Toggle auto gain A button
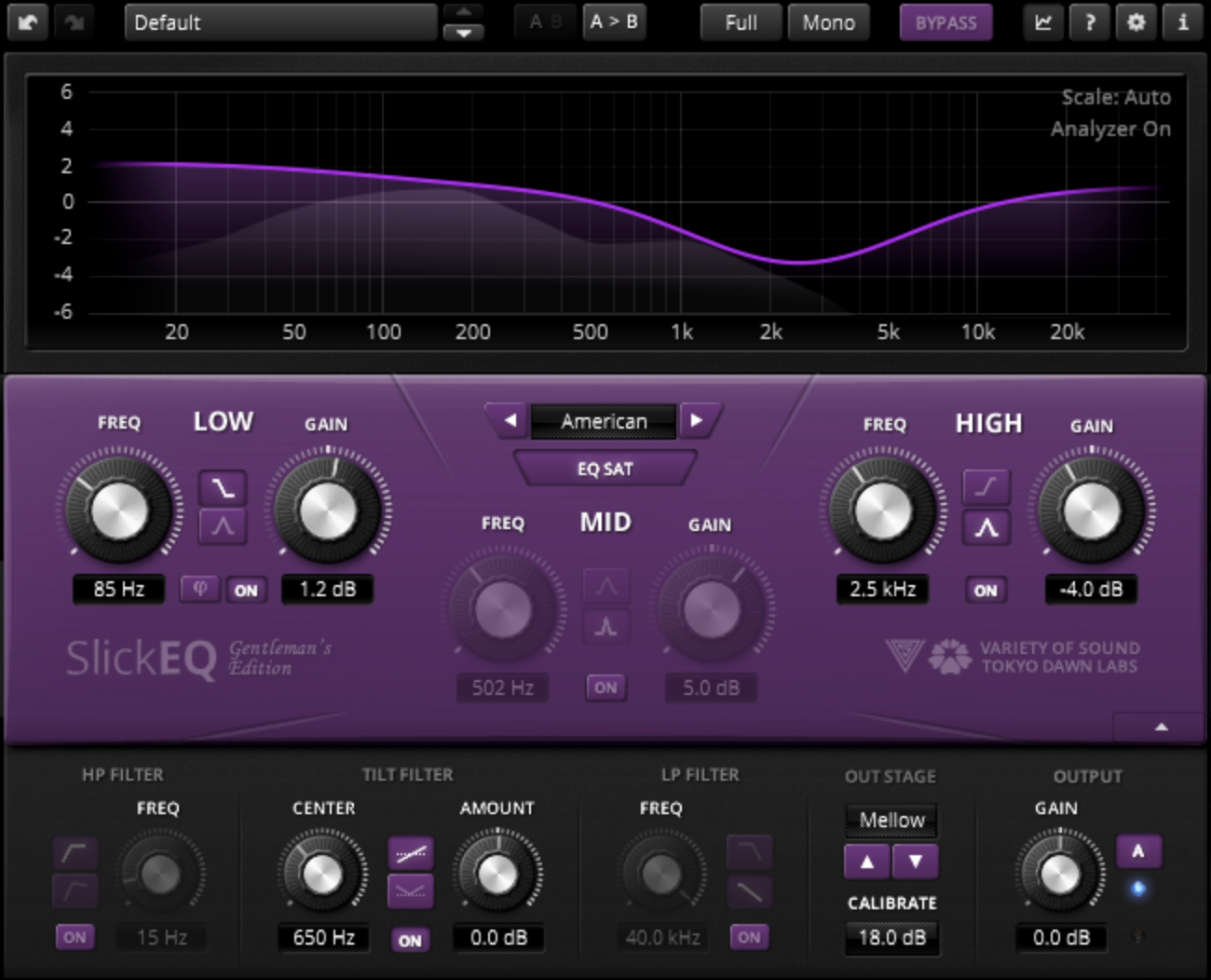1211x980 pixels. pyautogui.click(x=1137, y=851)
